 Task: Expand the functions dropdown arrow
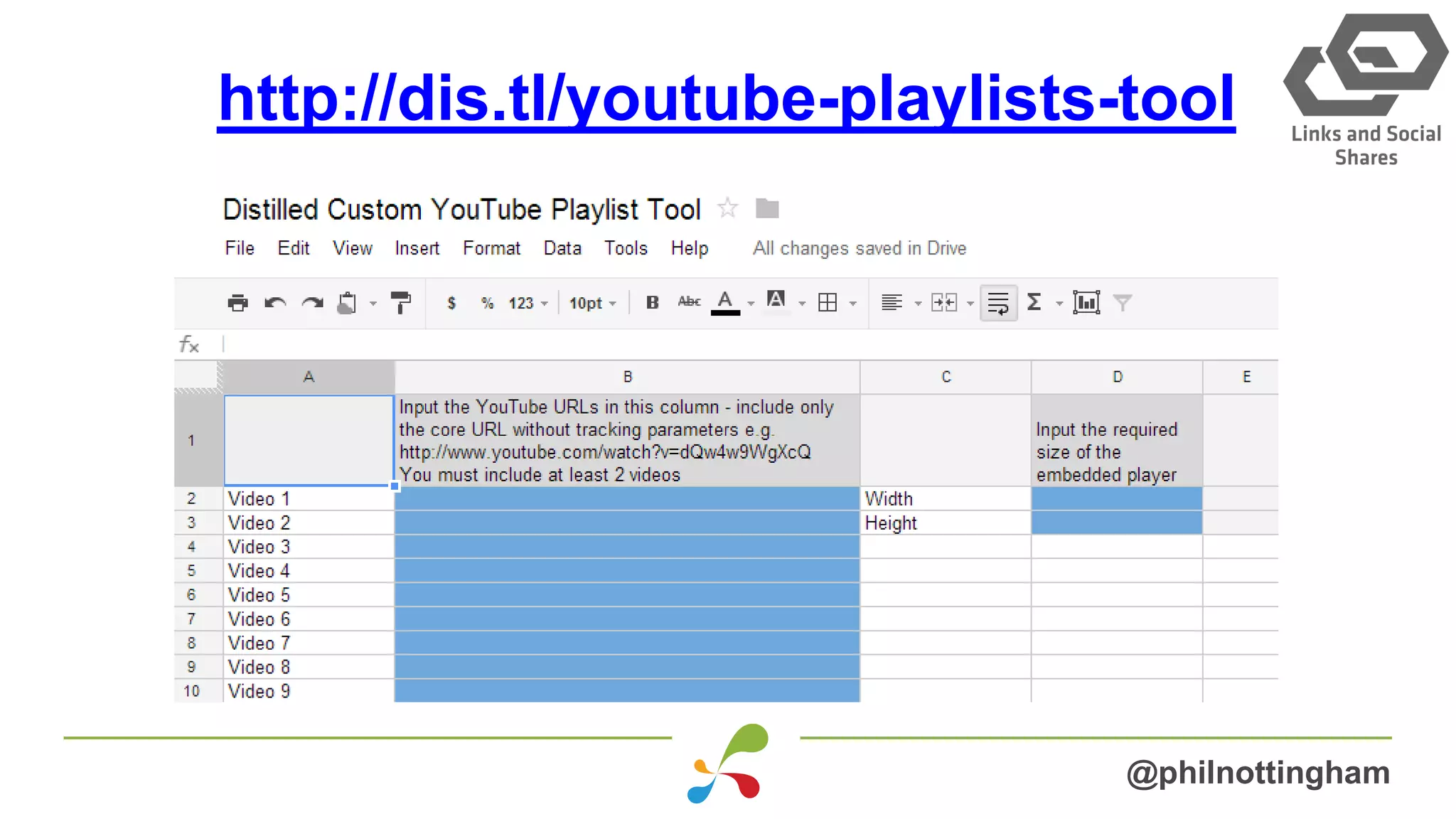tap(1059, 304)
